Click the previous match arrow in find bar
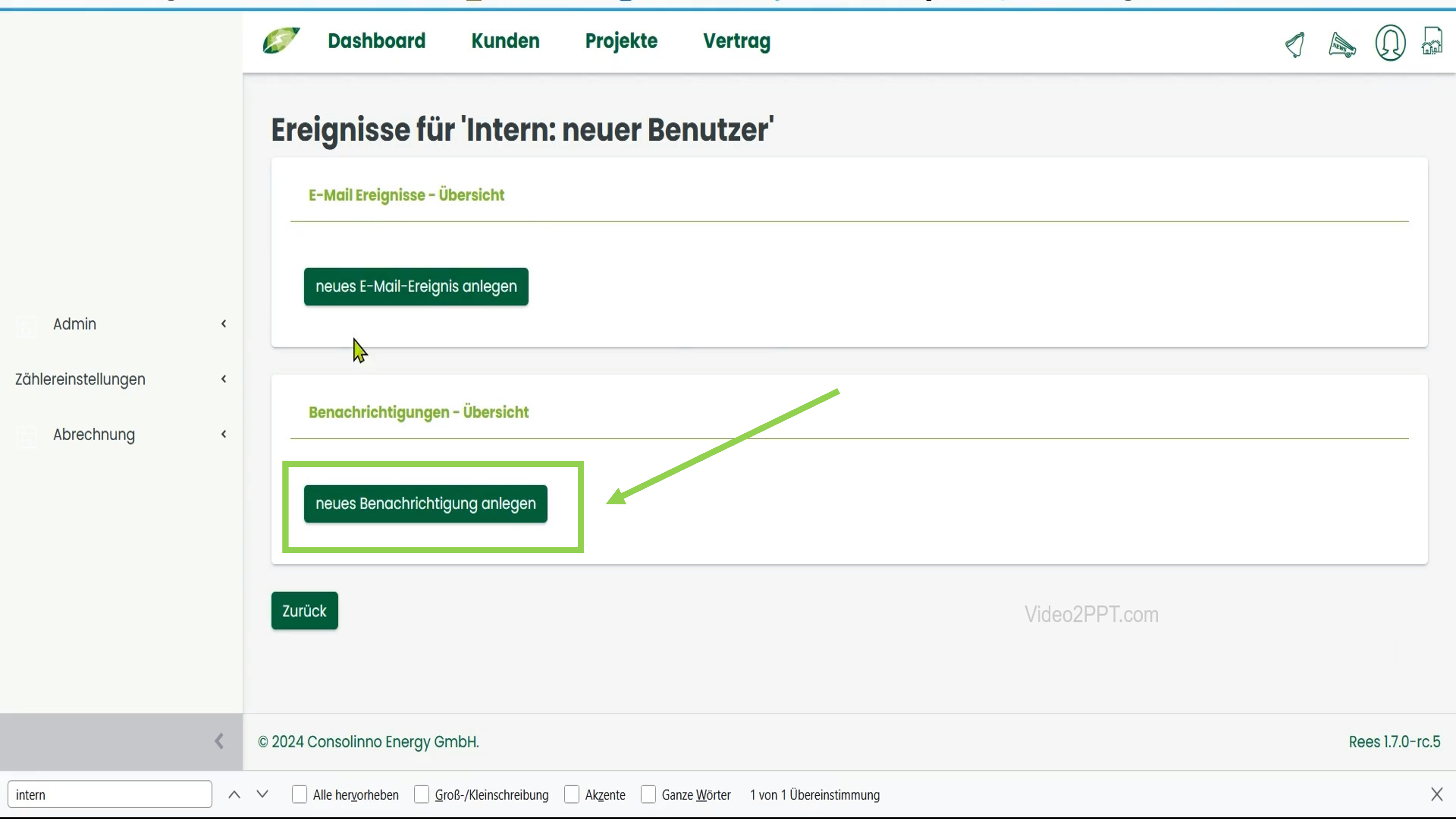The height and width of the screenshot is (819, 1456). [x=234, y=794]
